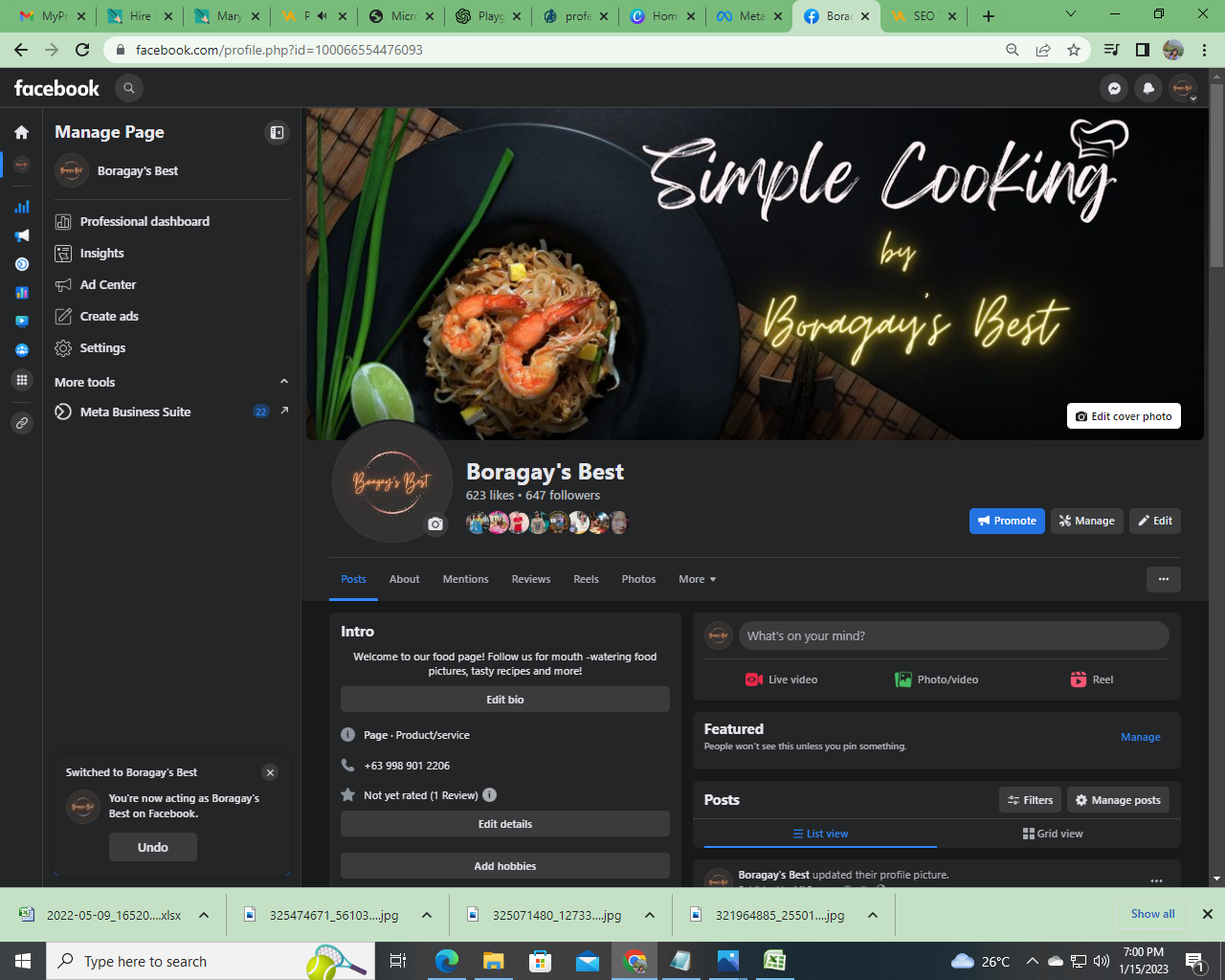The height and width of the screenshot is (980, 1225).
Task: Switch to the Mentions tab
Action: 465,579
